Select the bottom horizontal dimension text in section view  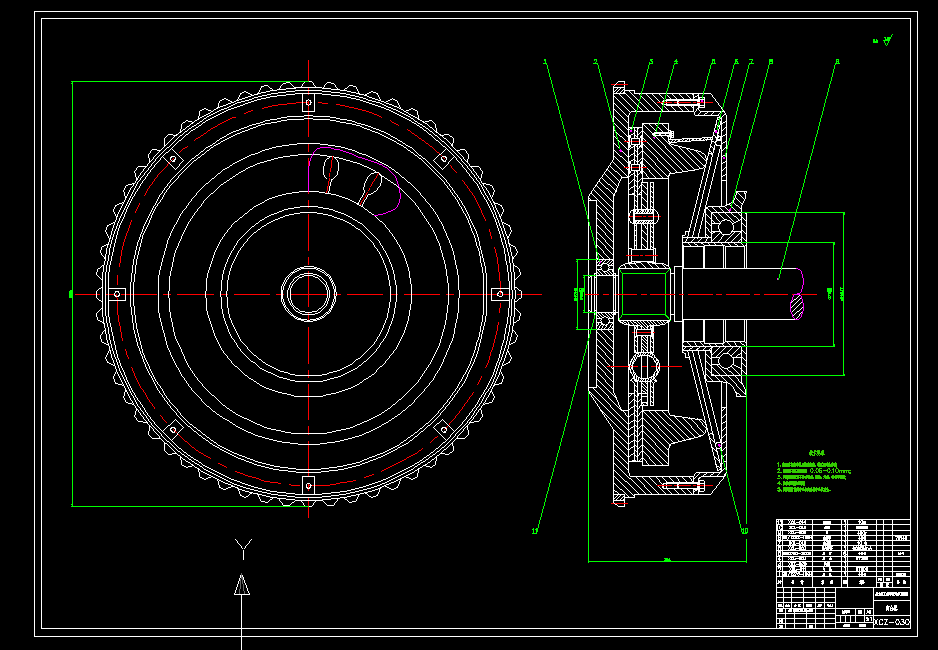pos(667,560)
